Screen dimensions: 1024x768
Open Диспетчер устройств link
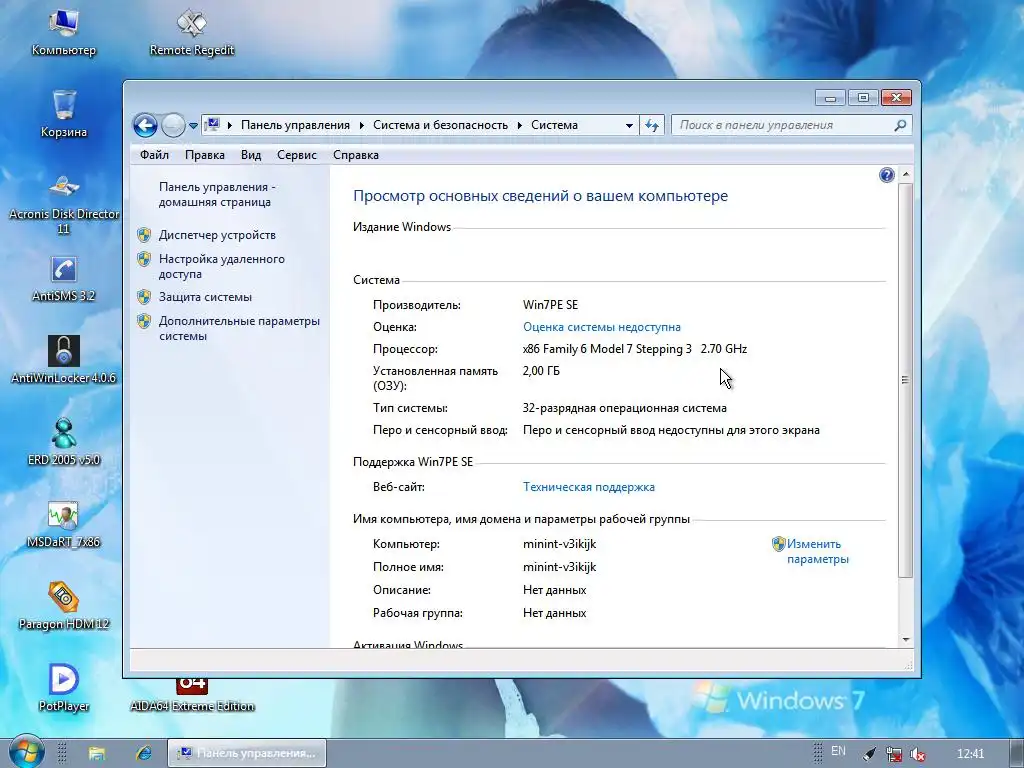pos(217,235)
